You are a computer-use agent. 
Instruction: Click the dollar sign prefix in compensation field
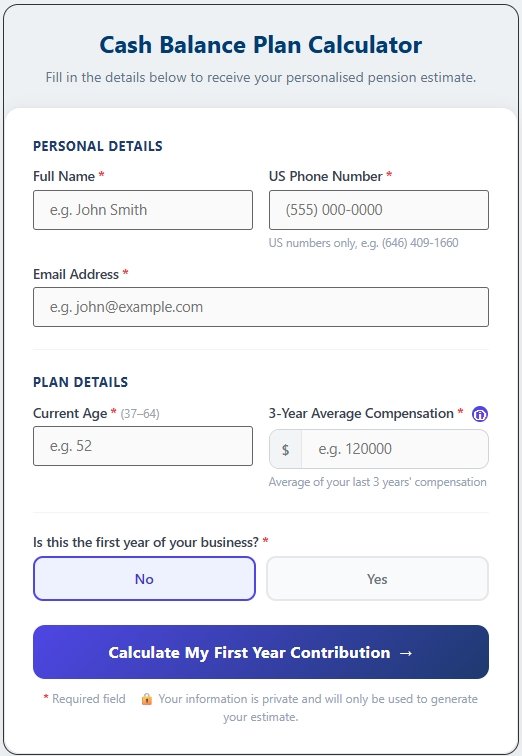(x=285, y=449)
